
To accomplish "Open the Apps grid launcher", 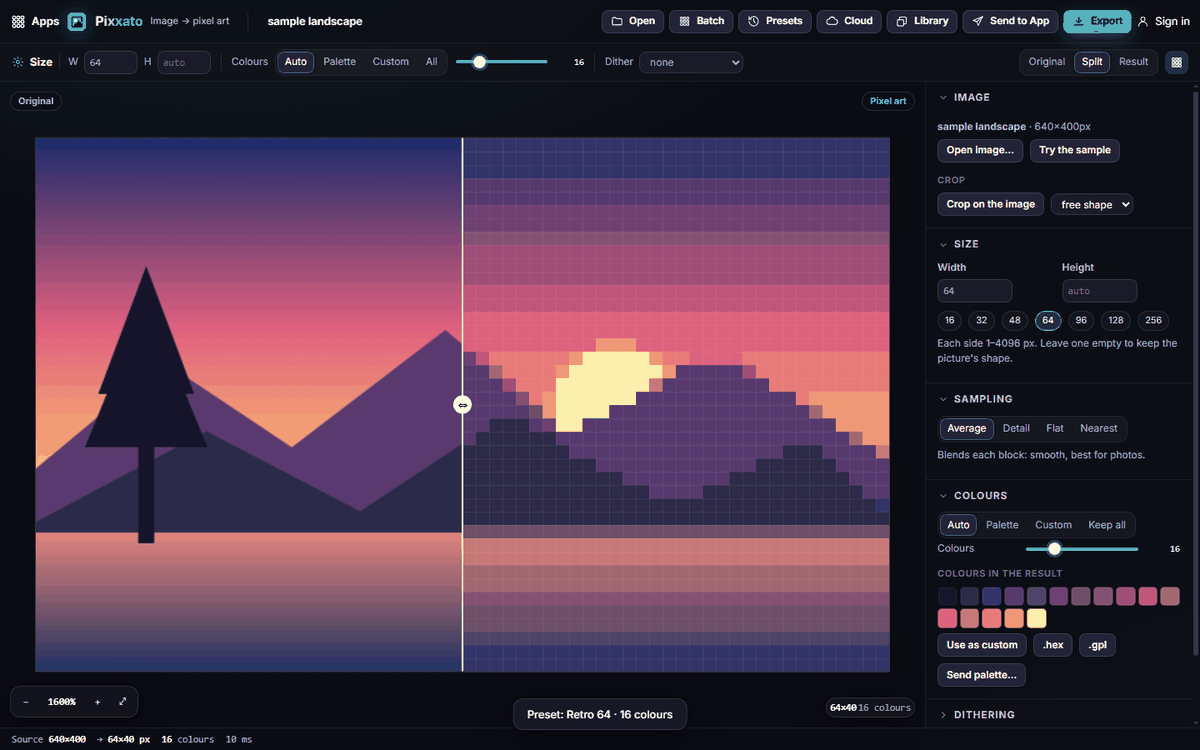I will click(35, 21).
